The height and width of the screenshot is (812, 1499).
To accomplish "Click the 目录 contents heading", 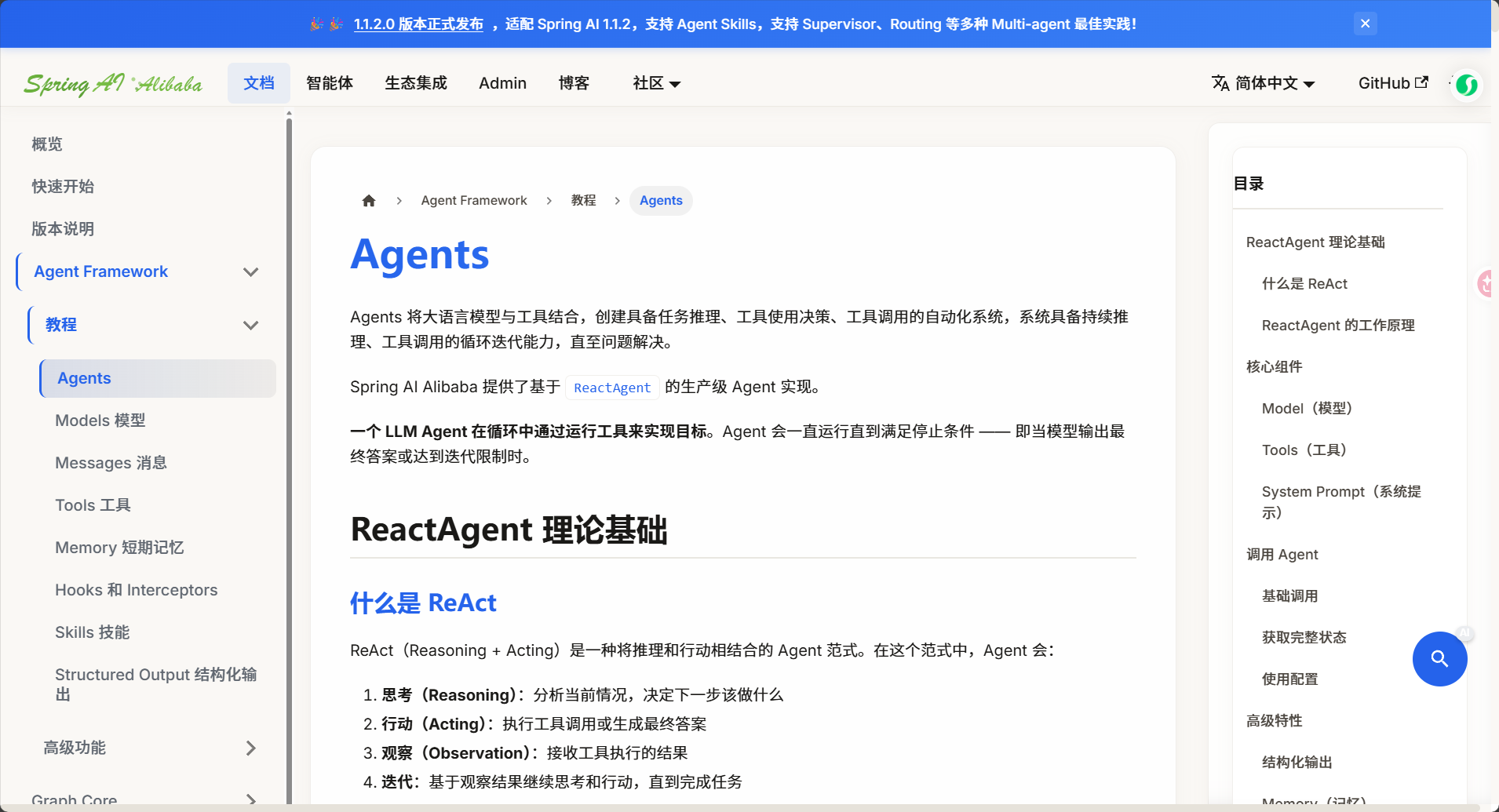I will point(1249,184).
